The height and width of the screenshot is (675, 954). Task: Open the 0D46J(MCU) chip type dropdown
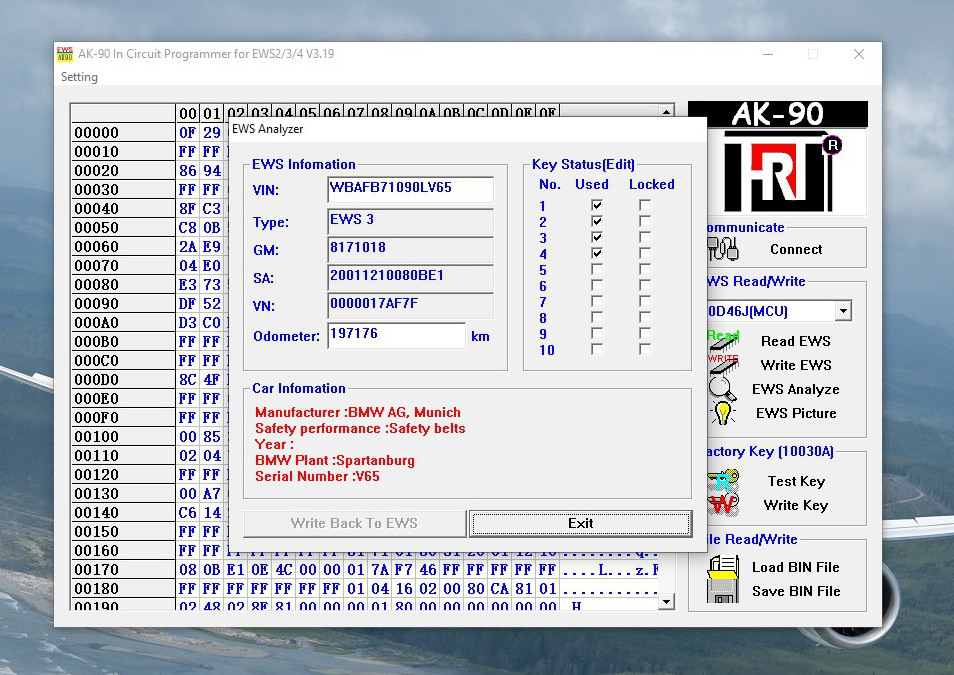(x=843, y=311)
